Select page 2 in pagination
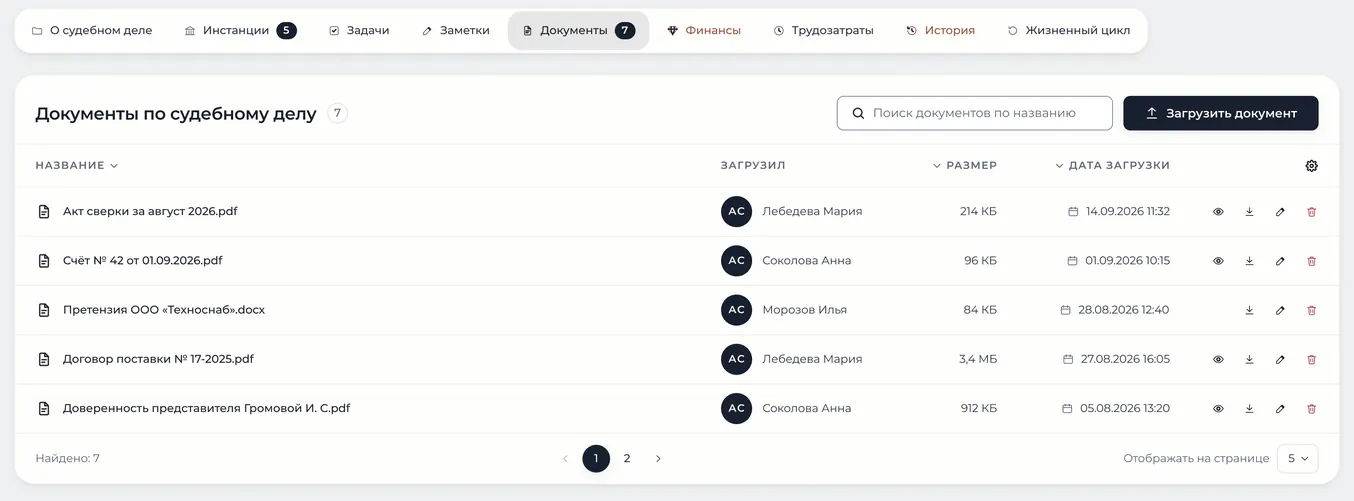The width and height of the screenshot is (1354, 501). pyautogui.click(x=627, y=459)
